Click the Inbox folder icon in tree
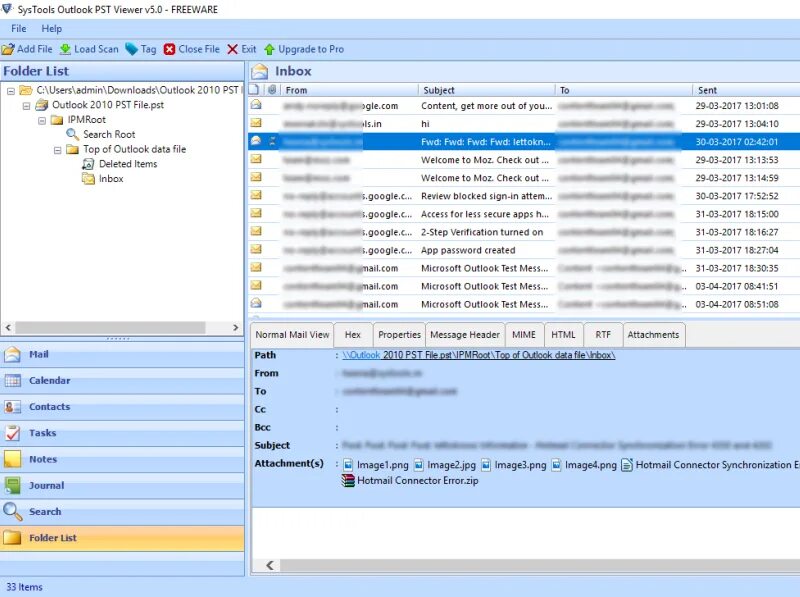The height and width of the screenshot is (597, 800). click(x=88, y=179)
